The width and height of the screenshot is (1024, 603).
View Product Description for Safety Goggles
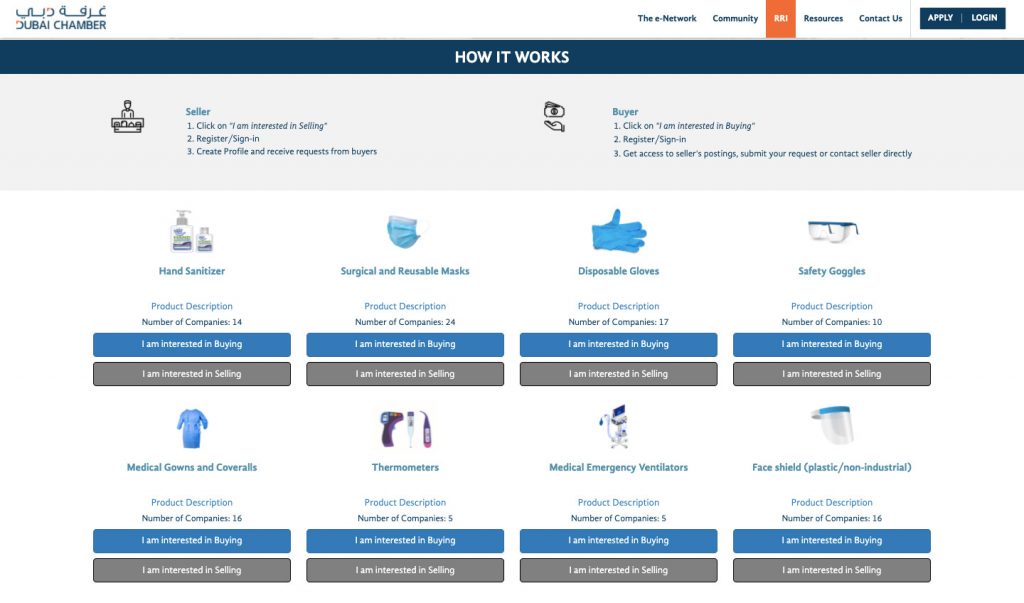(831, 306)
